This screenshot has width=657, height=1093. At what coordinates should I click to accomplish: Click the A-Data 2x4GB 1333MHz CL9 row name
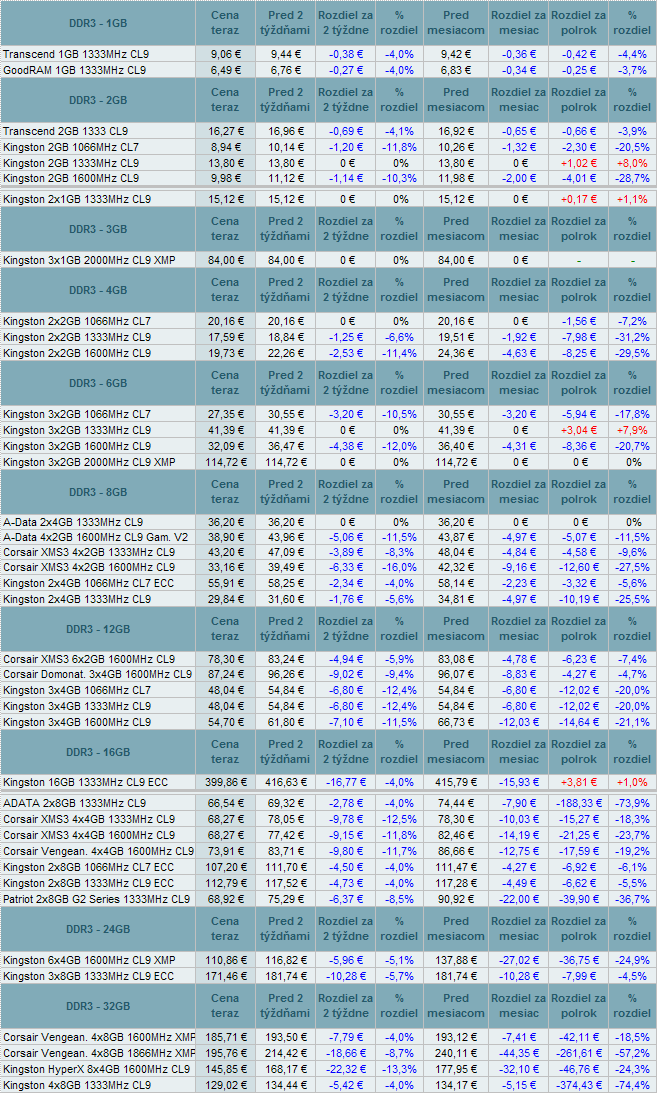[73, 522]
